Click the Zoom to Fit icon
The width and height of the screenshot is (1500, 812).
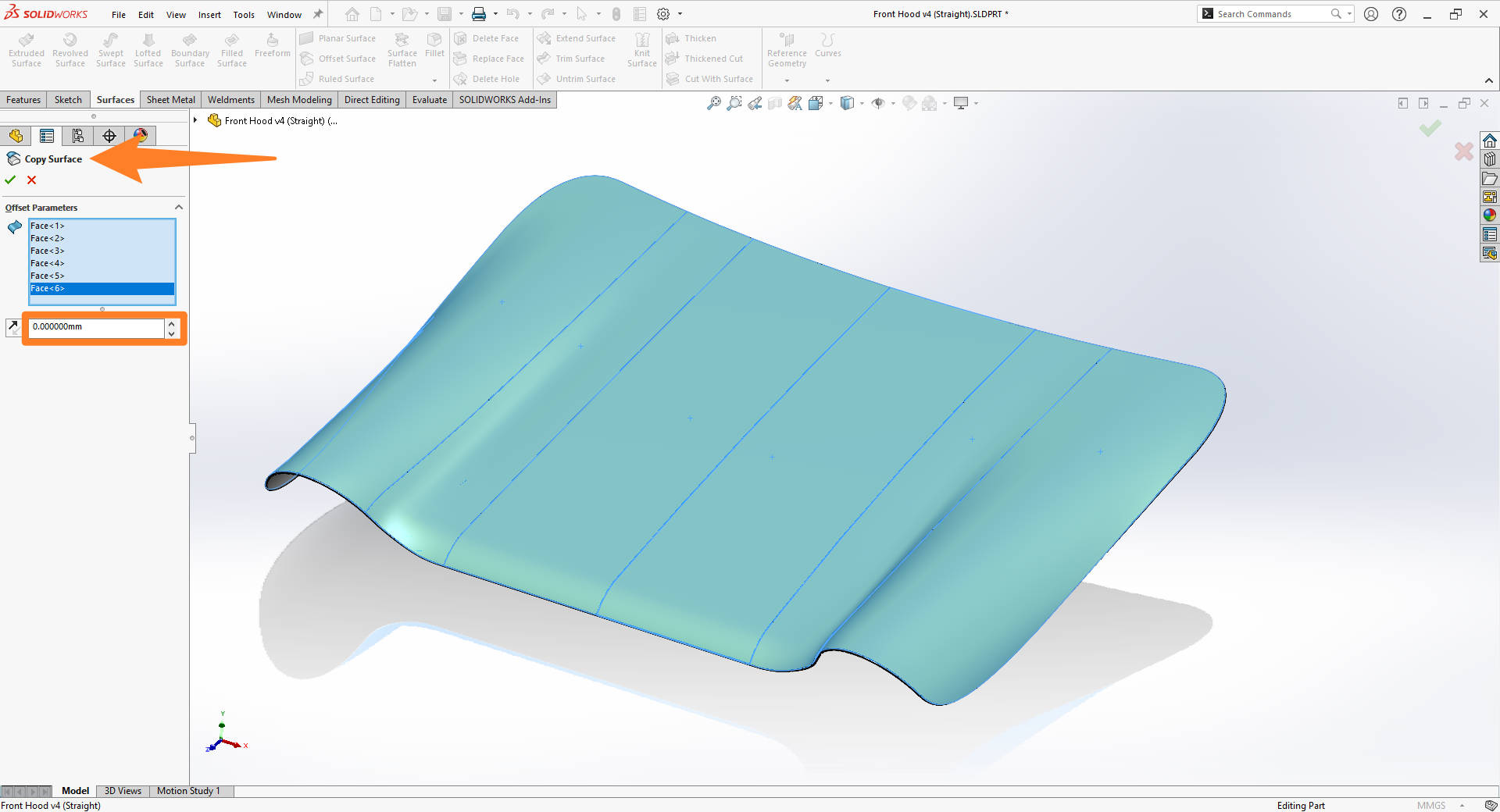[713, 102]
